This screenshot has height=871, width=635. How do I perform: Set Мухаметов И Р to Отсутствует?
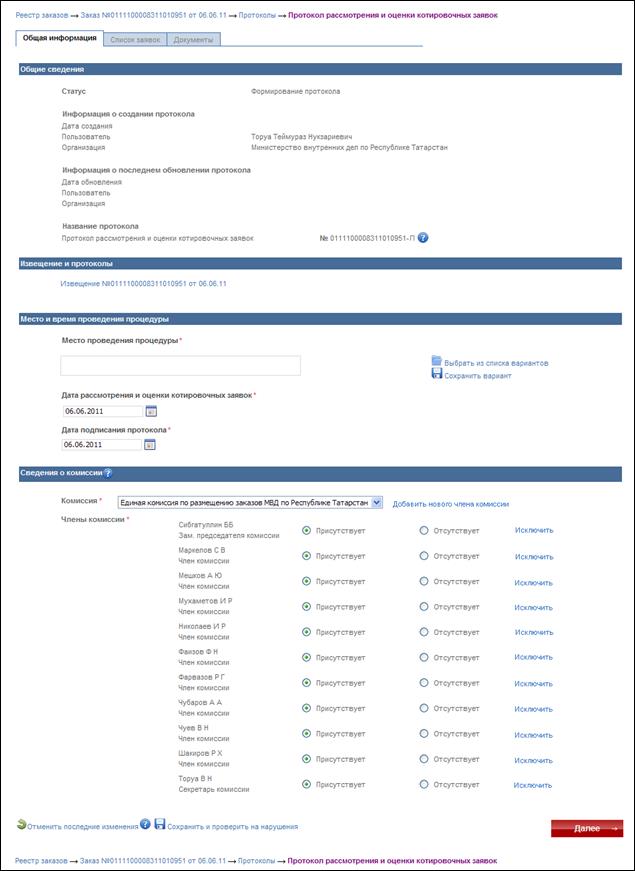click(424, 607)
